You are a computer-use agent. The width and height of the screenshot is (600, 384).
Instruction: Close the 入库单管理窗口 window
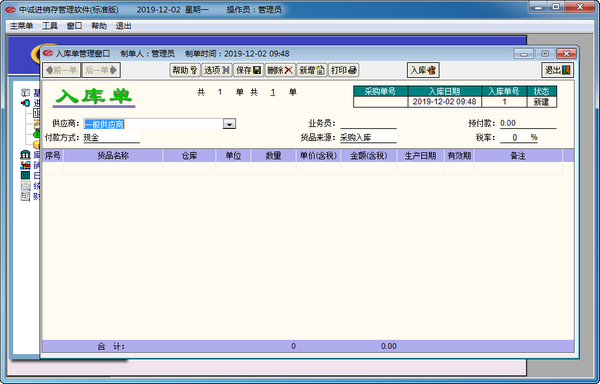point(566,54)
